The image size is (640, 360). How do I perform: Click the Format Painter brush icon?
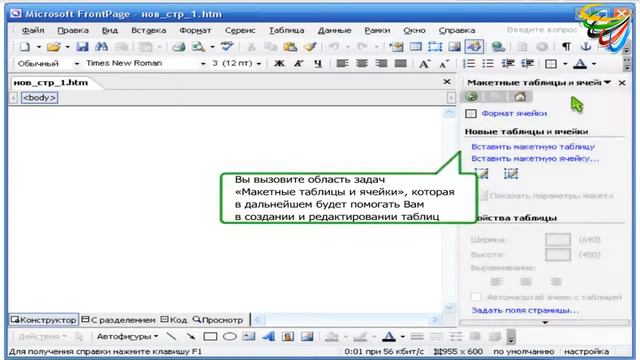point(310,47)
